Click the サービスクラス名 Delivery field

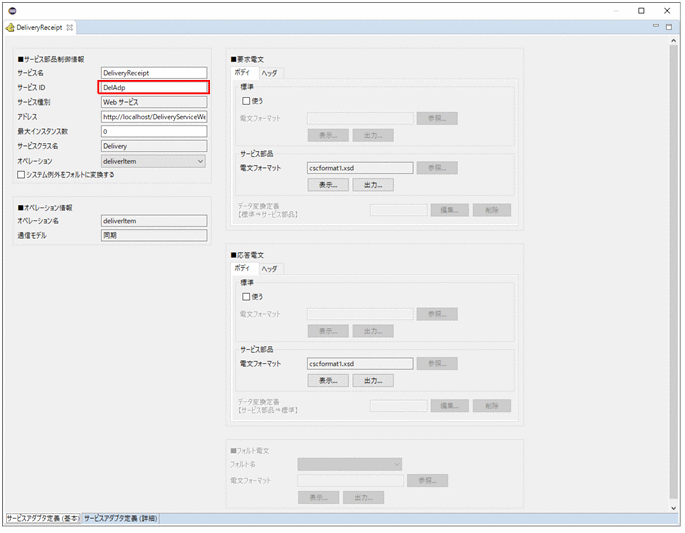click(154, 146)
